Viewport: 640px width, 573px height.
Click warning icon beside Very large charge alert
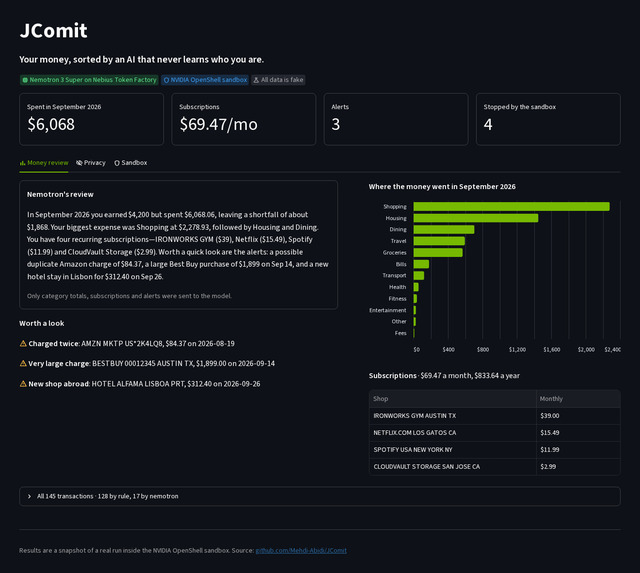(x=23, y=363)
